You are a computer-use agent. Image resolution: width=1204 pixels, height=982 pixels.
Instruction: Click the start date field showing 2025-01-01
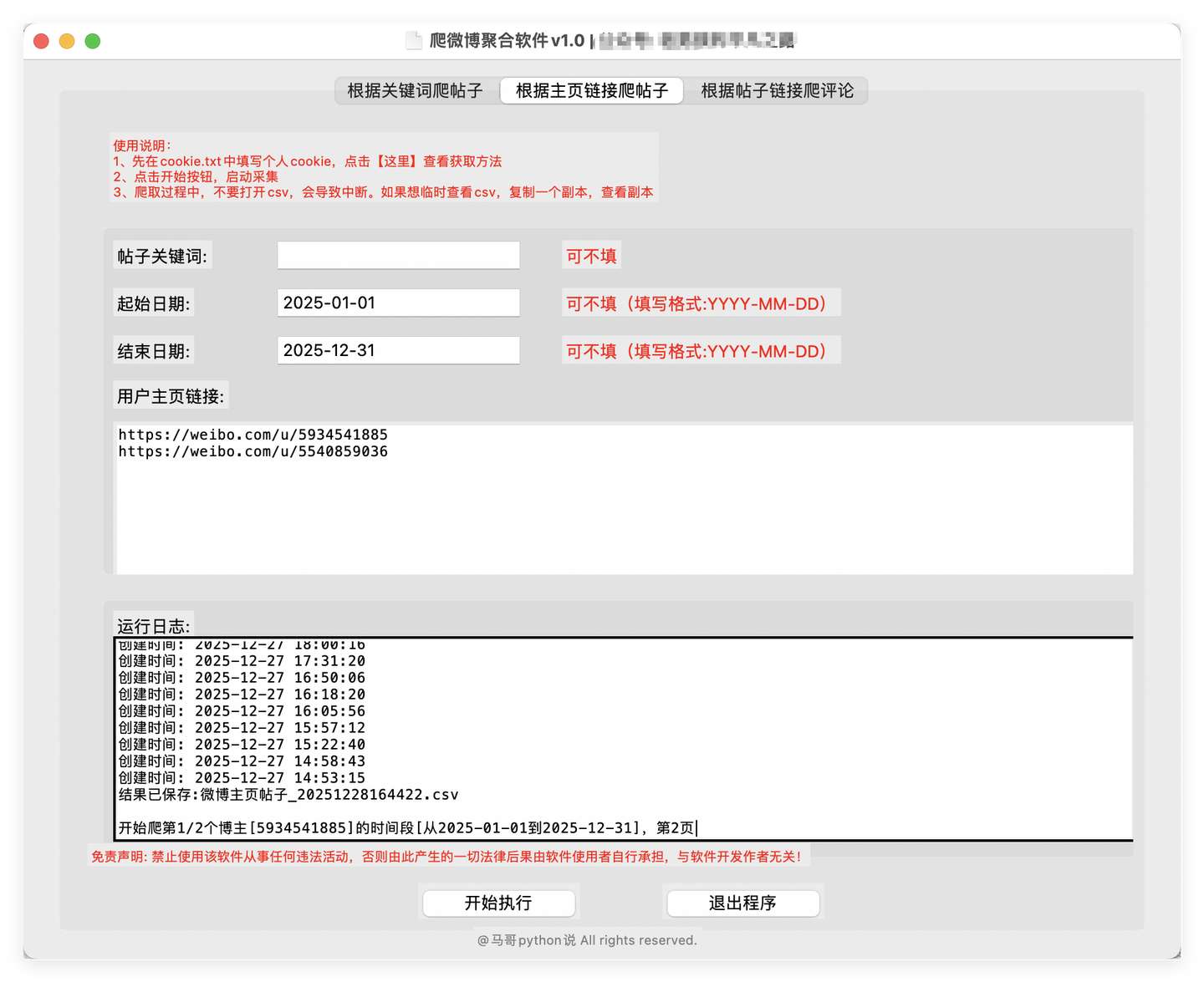(398, 303)
